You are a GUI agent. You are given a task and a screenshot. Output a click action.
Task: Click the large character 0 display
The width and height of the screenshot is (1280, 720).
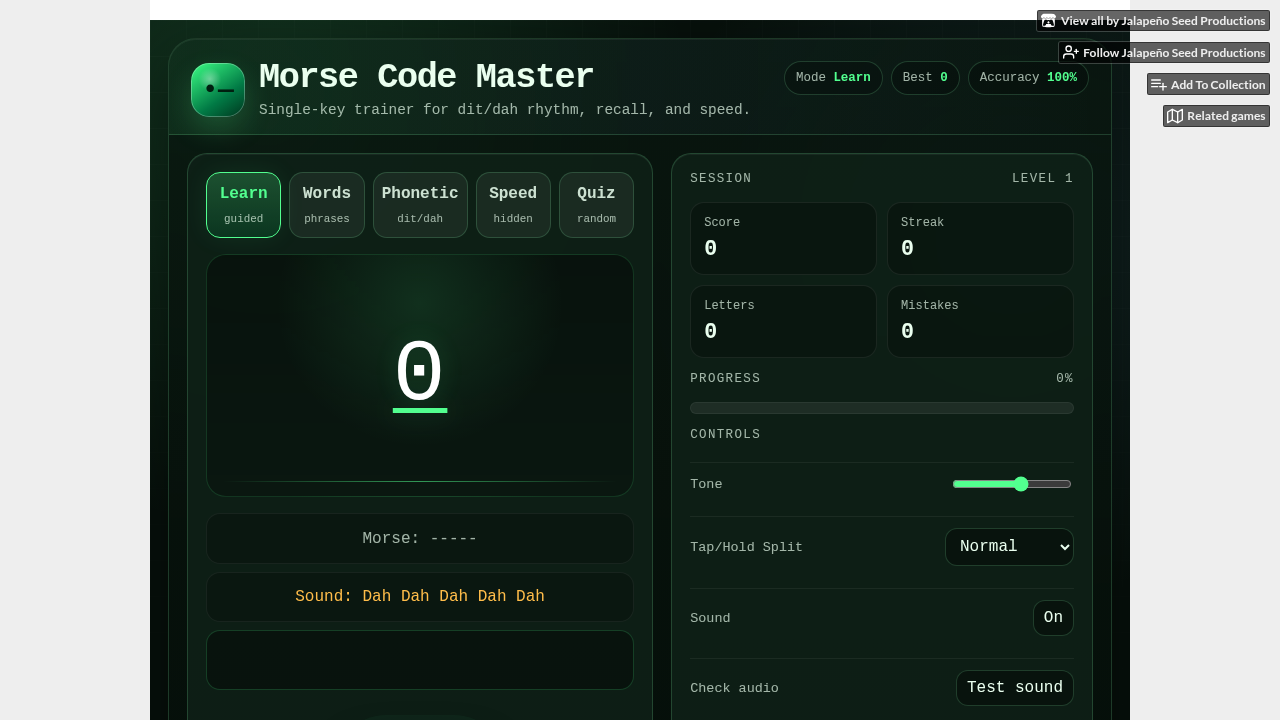420,374
